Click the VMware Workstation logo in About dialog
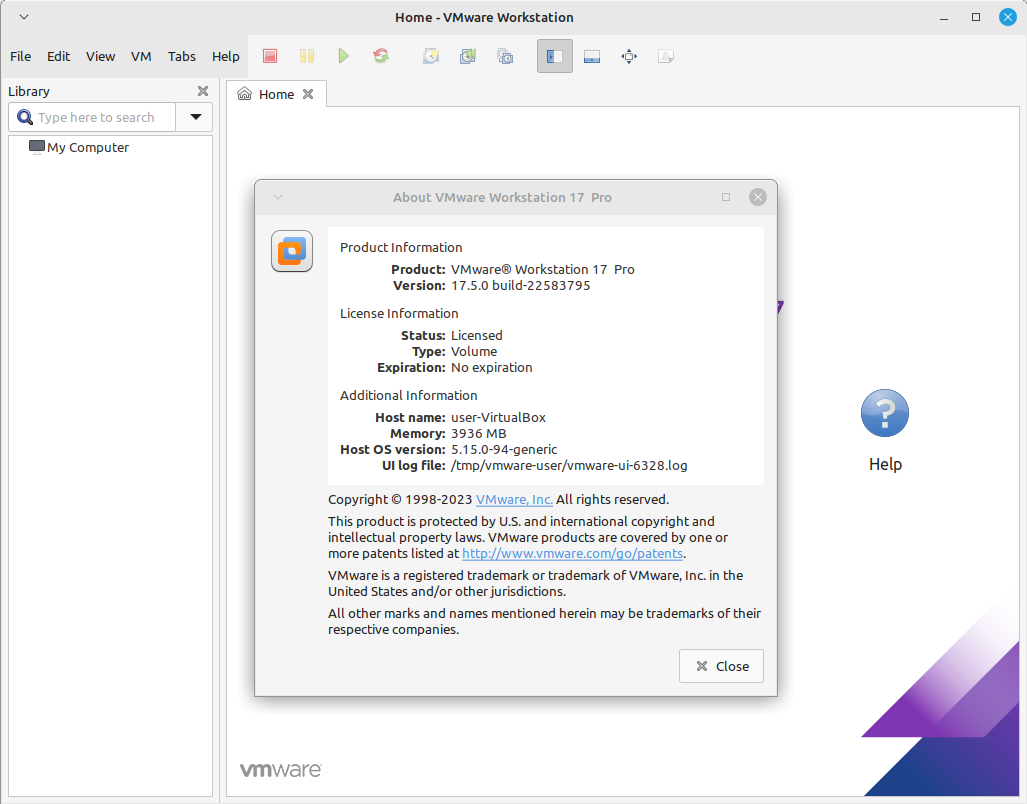 [x=292, y=251]
